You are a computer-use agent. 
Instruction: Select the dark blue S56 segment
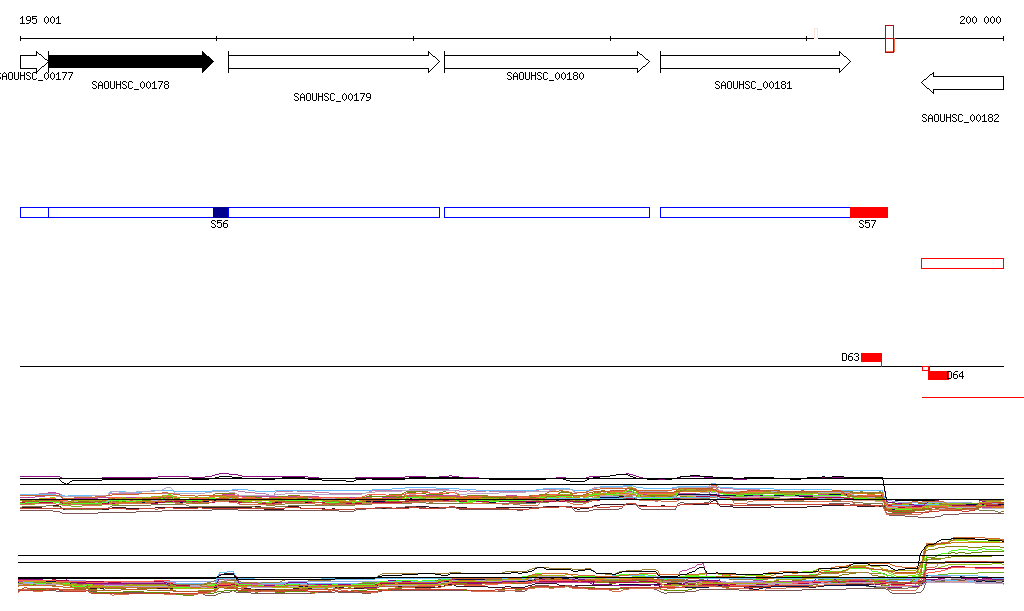[x=221, y=212]
